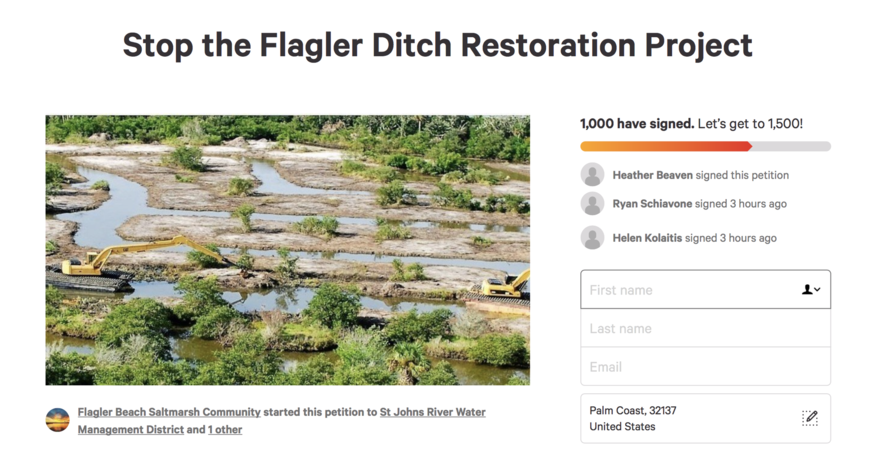Click Helen Kolaitis's signer avatar icon

[592, 238]
